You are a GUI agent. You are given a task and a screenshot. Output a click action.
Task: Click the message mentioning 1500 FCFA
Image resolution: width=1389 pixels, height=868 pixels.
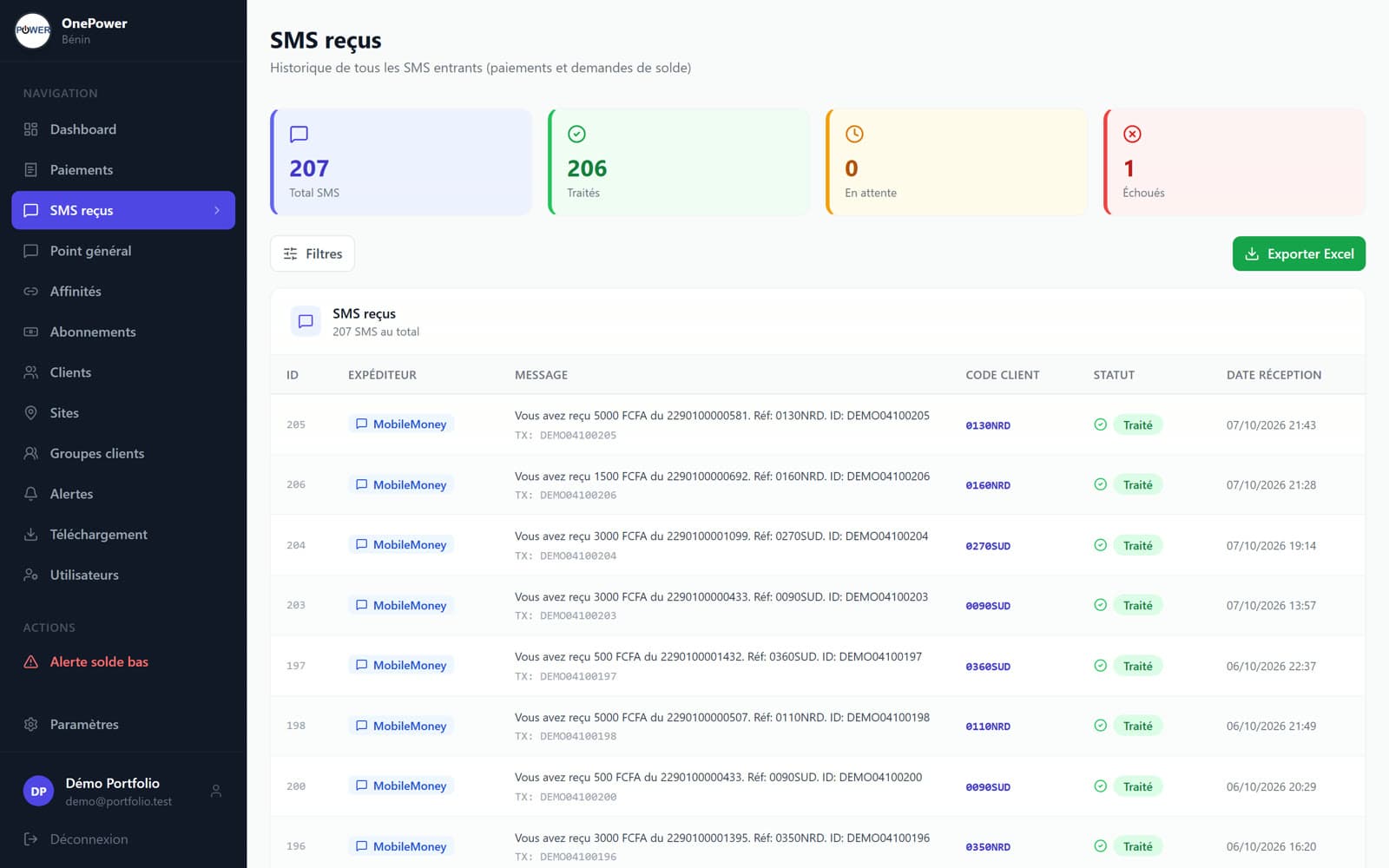722,477
